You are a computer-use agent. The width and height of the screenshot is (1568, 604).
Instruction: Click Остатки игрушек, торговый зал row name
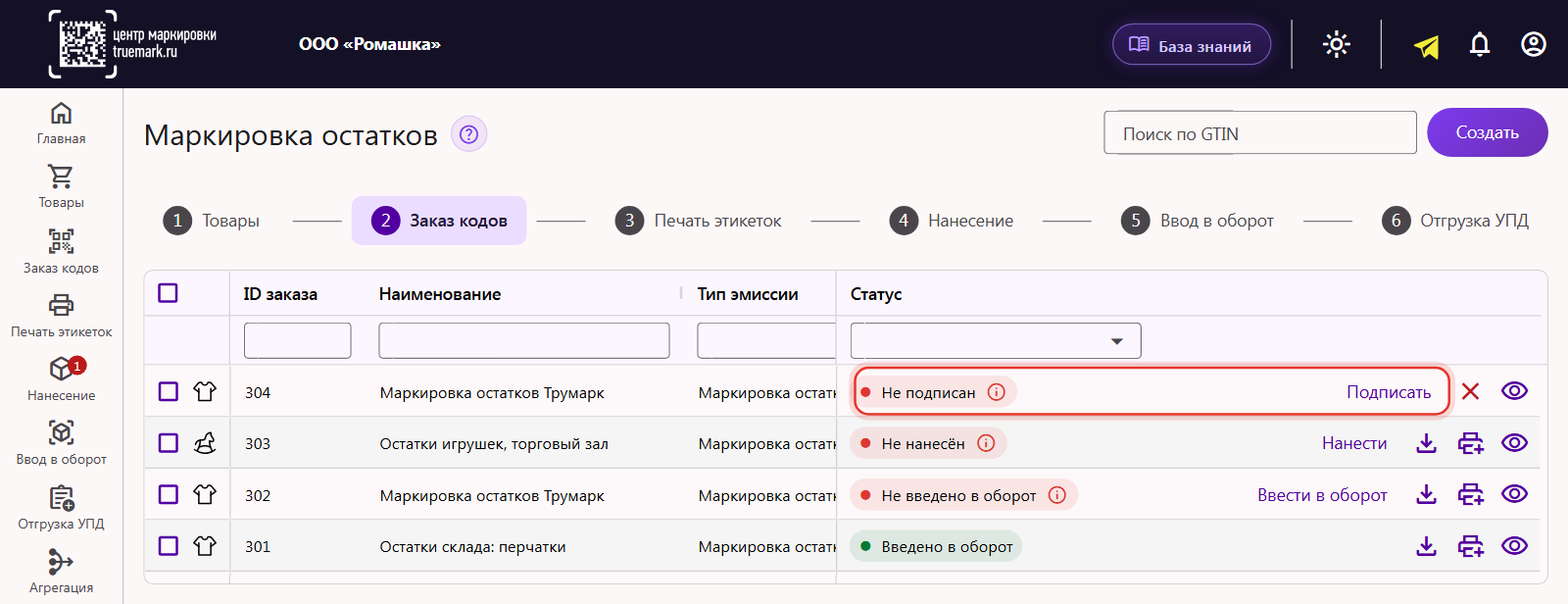pos(494,444)
